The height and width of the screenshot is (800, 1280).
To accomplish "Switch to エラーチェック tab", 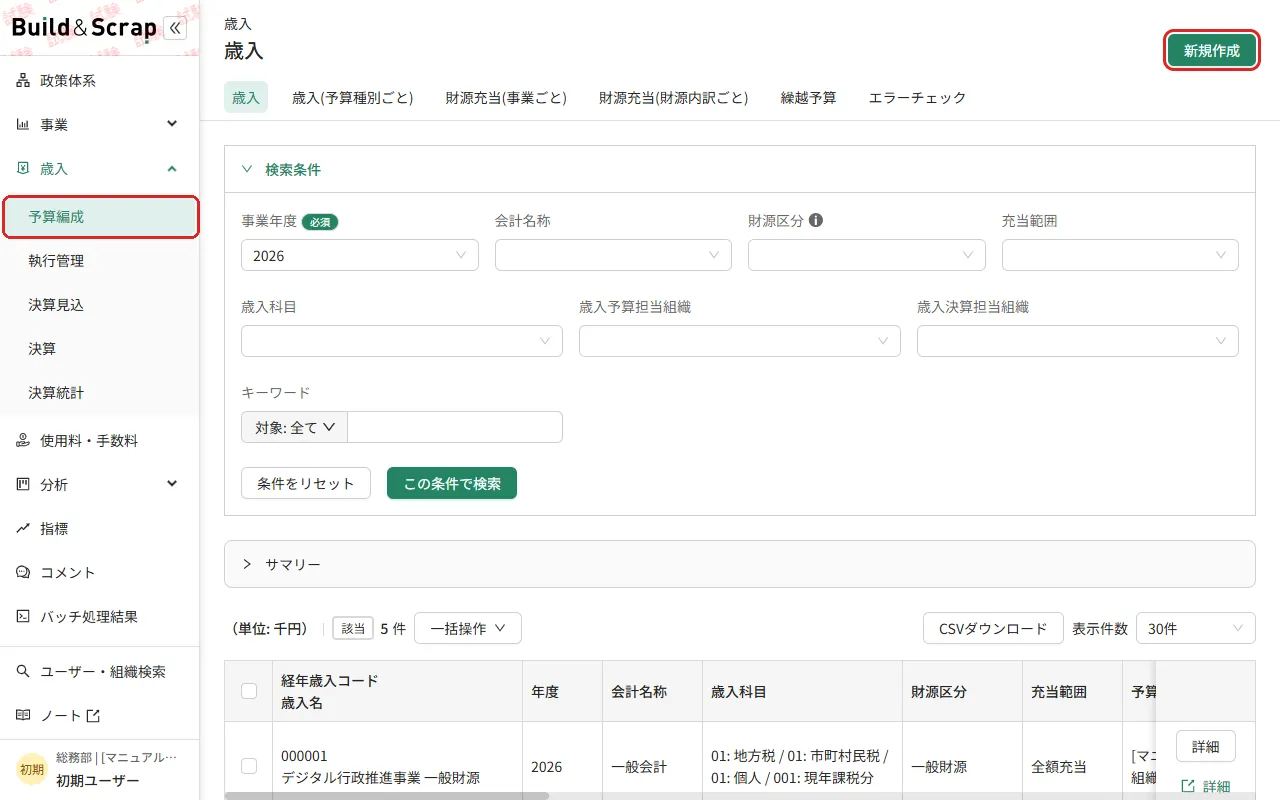I will pyautogui.click(x=918, y=97).
